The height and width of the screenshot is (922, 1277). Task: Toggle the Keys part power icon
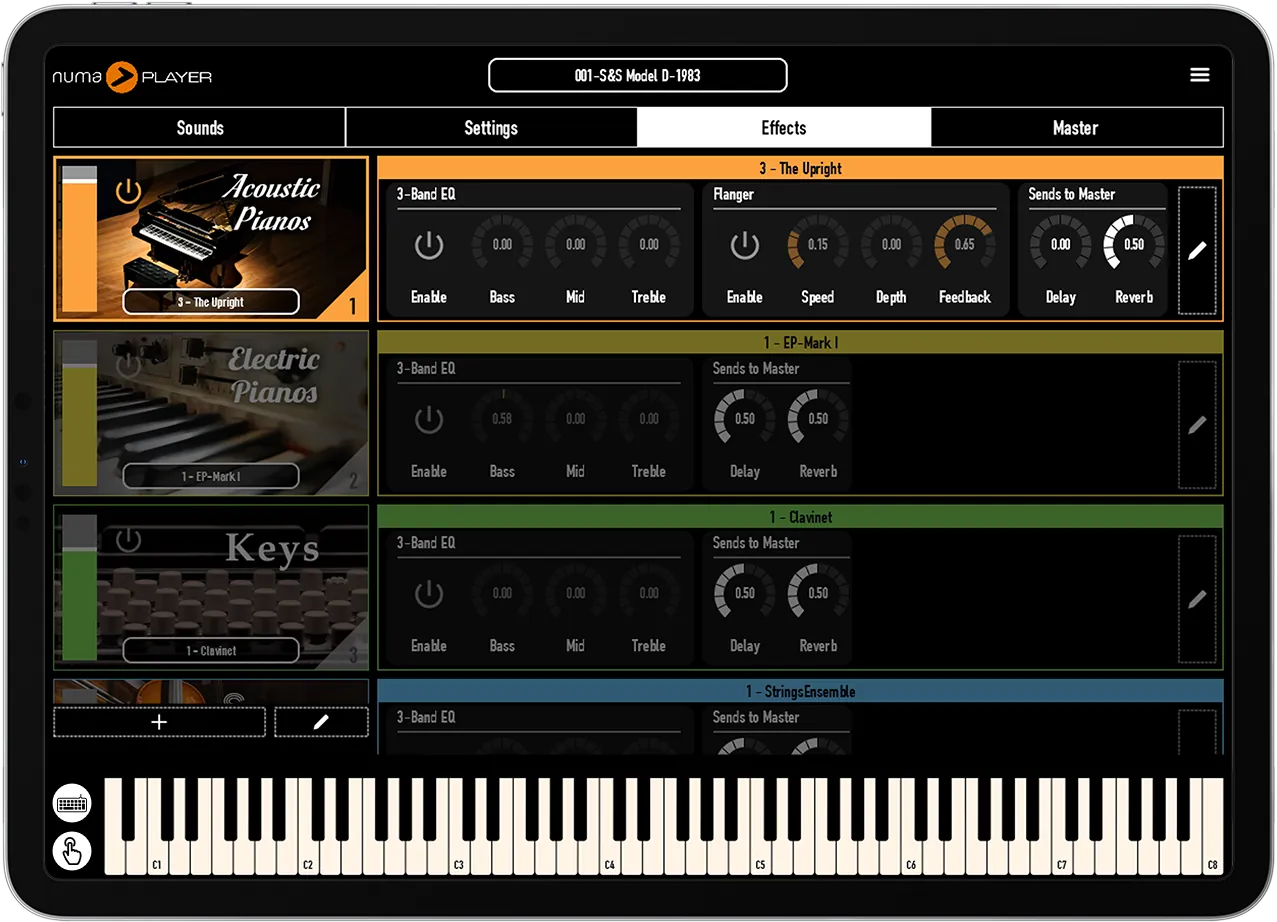coord(128,541)
